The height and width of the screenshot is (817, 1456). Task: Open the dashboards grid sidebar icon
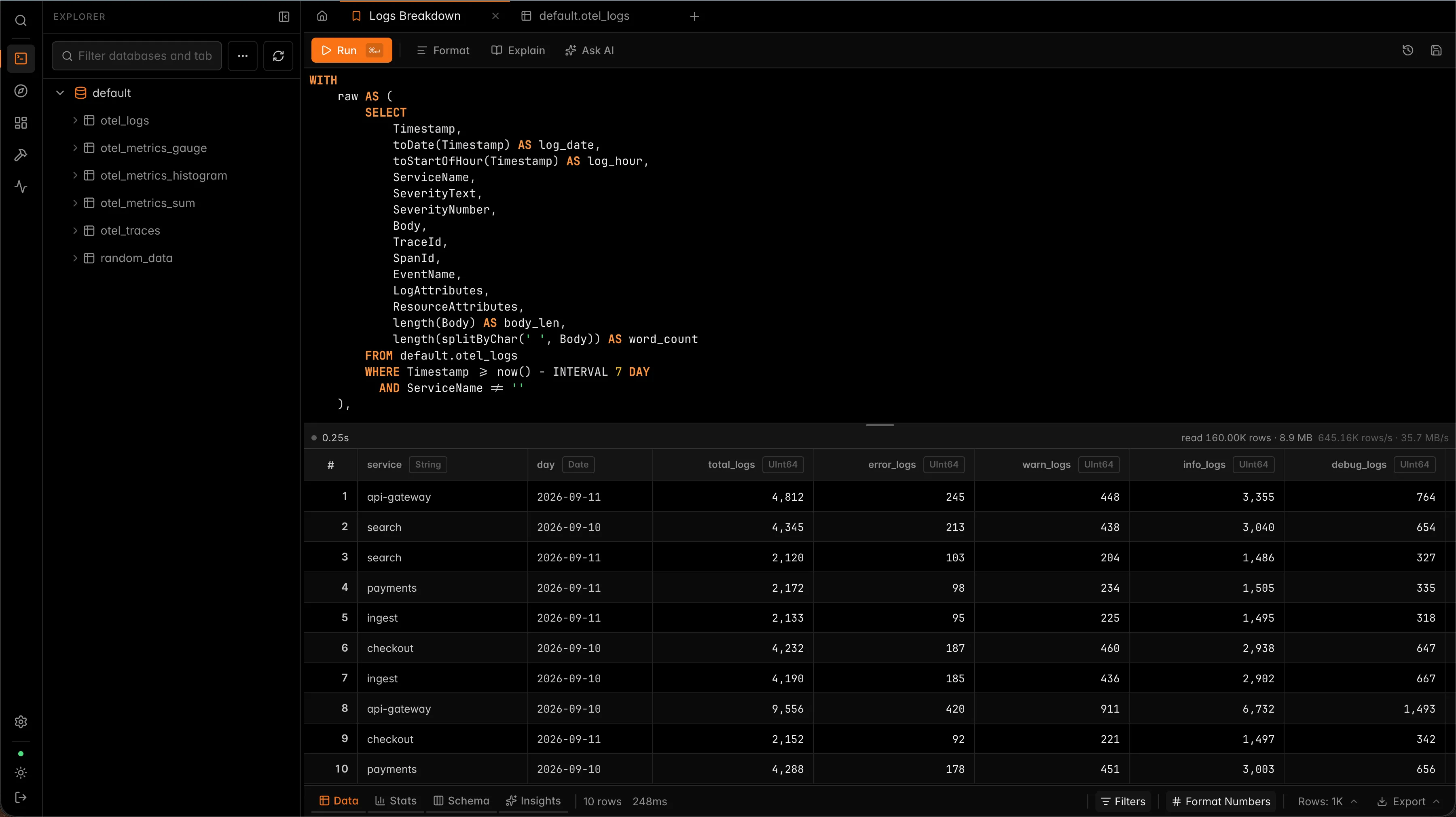[x=21, y=123]
